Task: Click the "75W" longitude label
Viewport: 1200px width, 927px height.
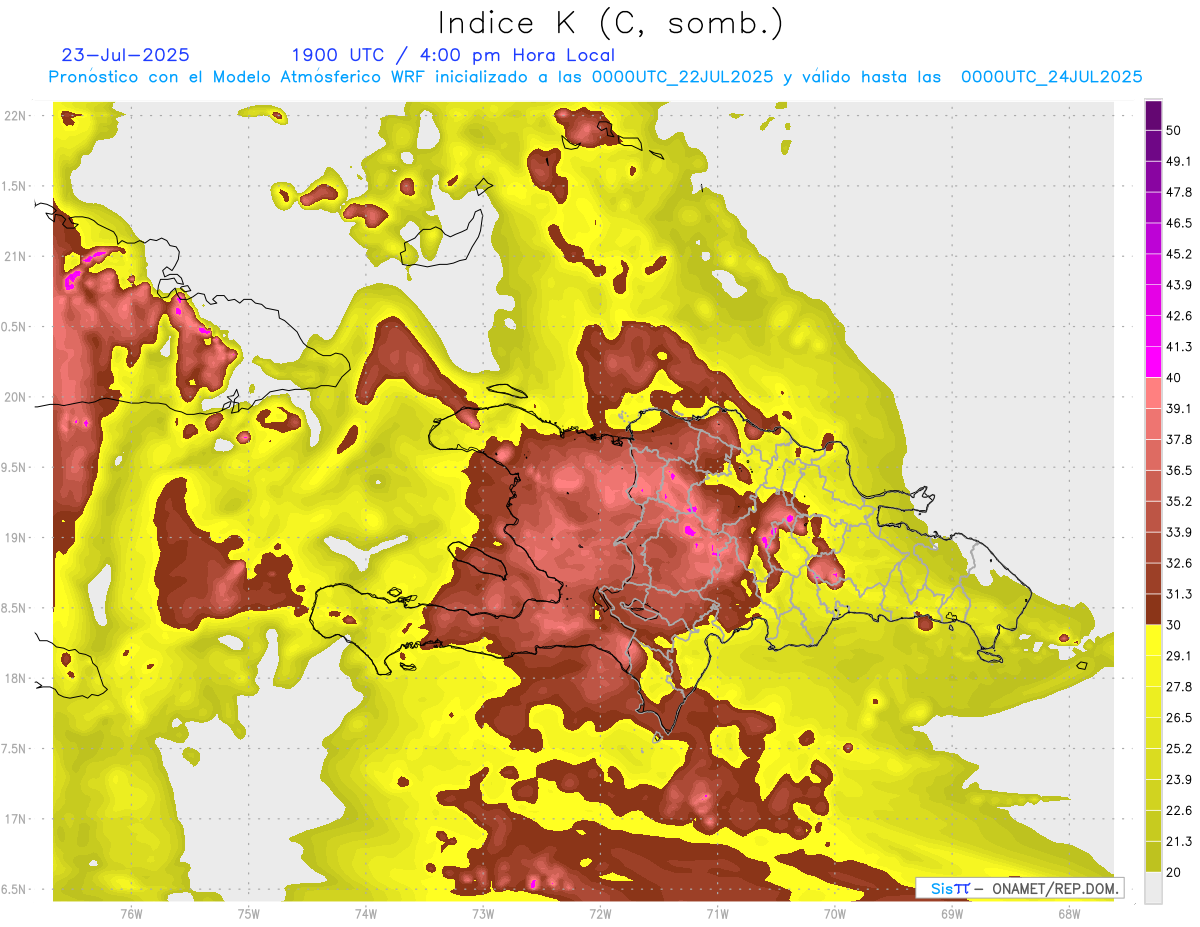Action: pos(249,913)
